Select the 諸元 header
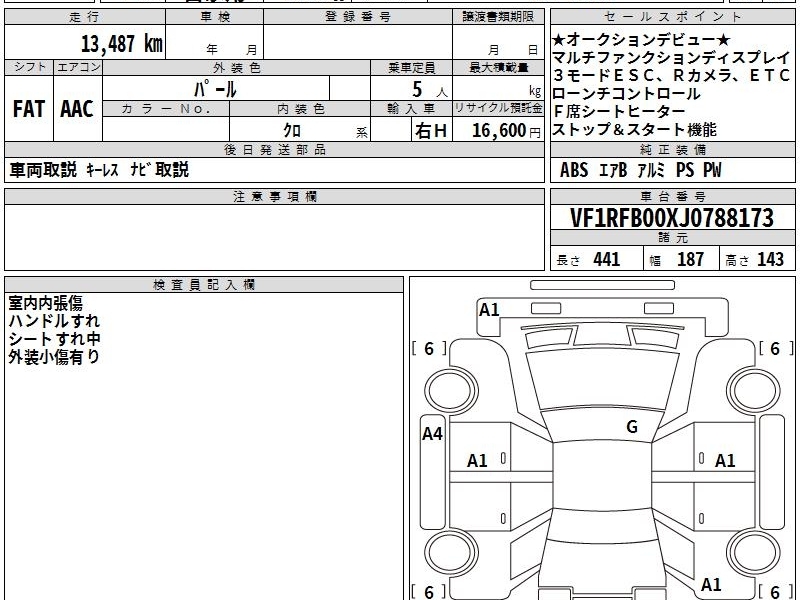 (x=672, y=238)
